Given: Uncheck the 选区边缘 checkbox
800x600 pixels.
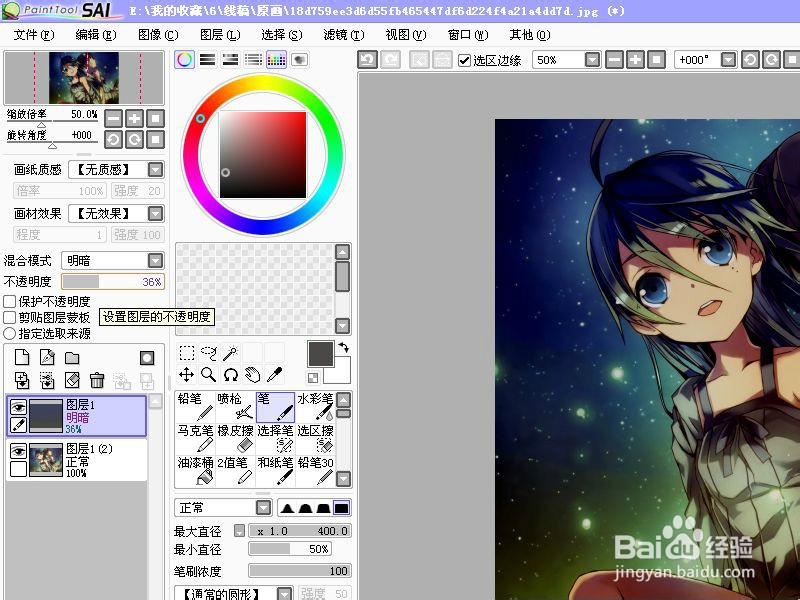Looking at the screenshot, I should (464, 61).
